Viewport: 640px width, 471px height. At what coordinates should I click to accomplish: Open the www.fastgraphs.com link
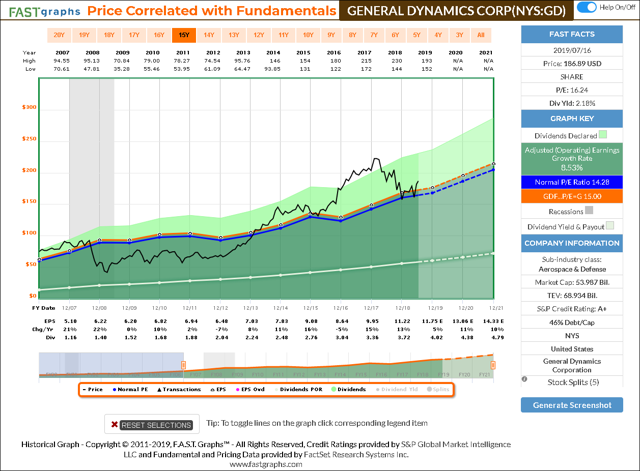(x=266, y=464)
